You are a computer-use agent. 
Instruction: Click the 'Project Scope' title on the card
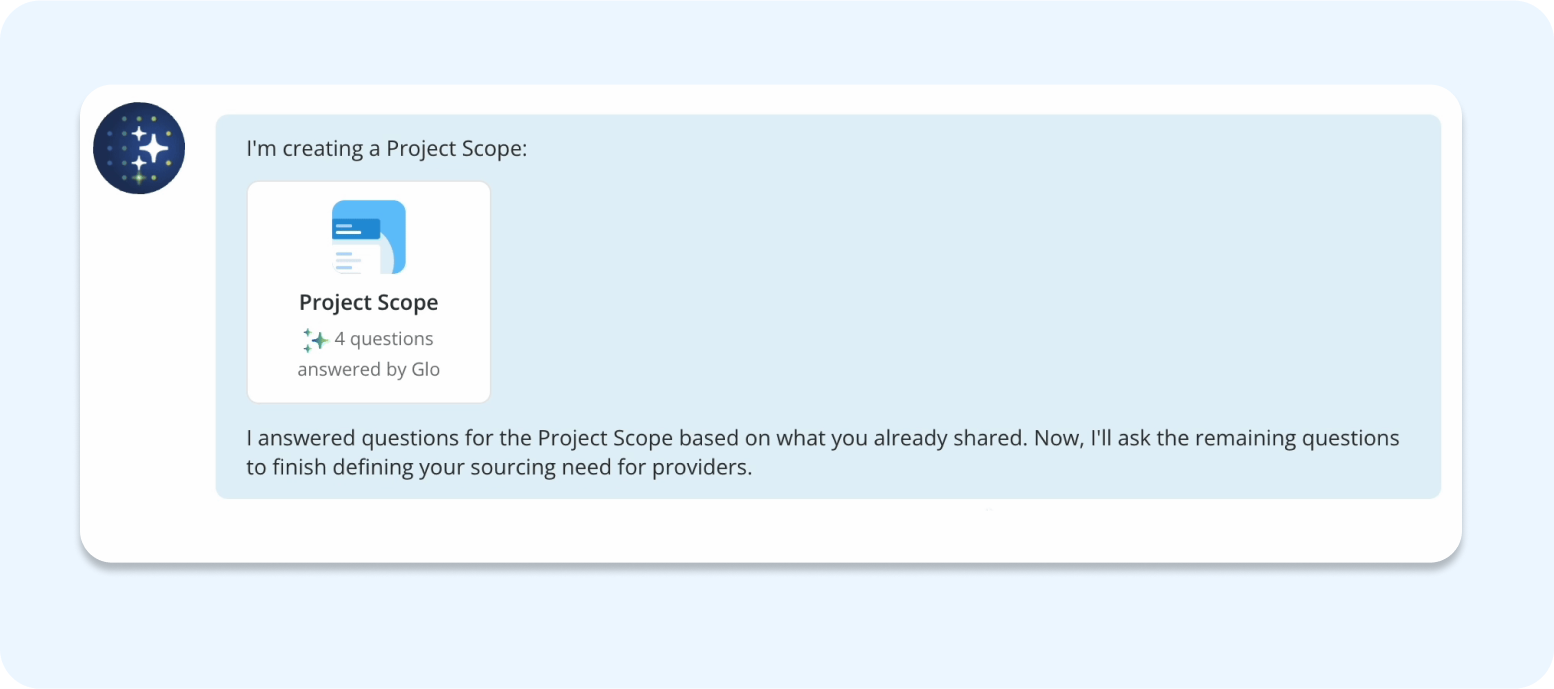(x=368, y=302)
